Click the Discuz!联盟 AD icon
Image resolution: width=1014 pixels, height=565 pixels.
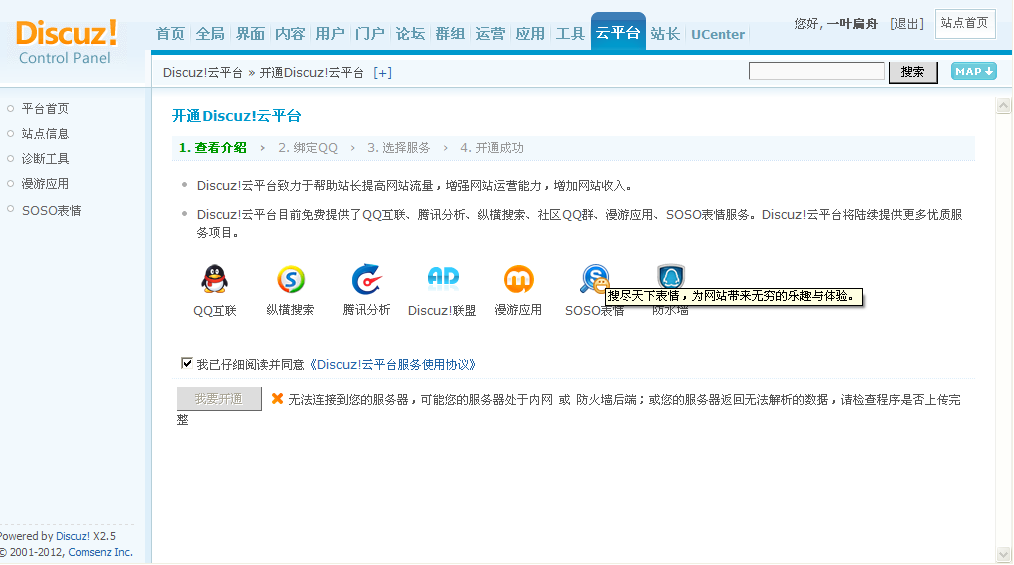[443, 278]
